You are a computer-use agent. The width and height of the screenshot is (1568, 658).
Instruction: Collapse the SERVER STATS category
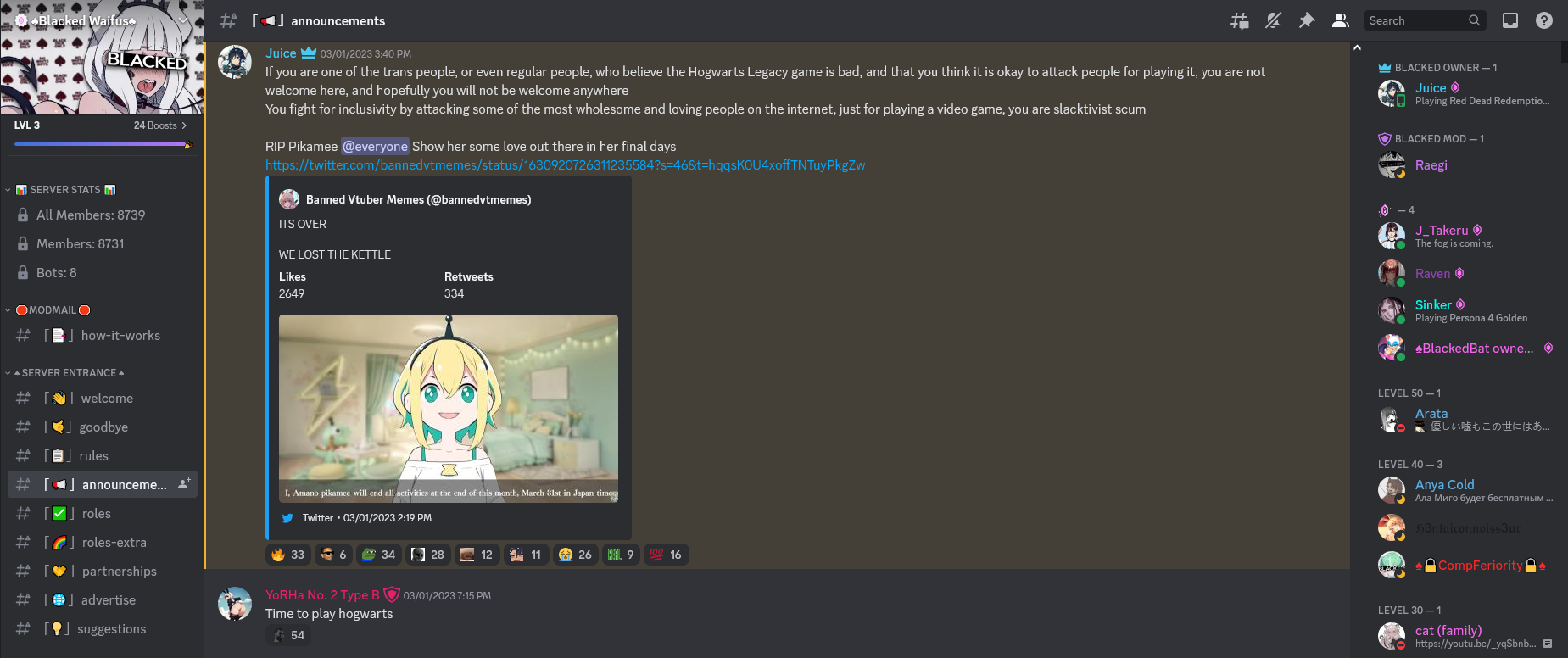[x=65, y=190]
